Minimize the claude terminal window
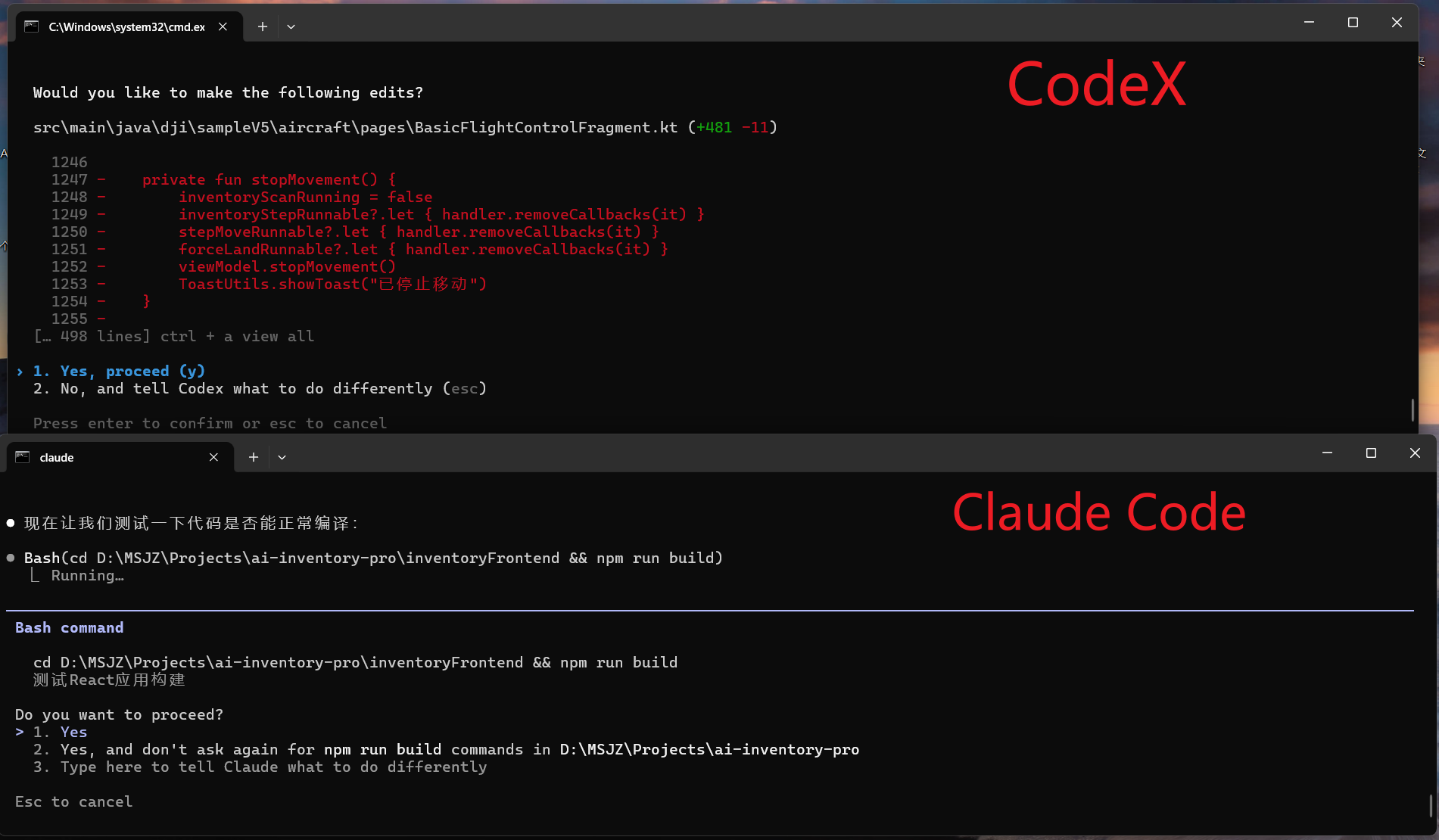 [1327, 453]
